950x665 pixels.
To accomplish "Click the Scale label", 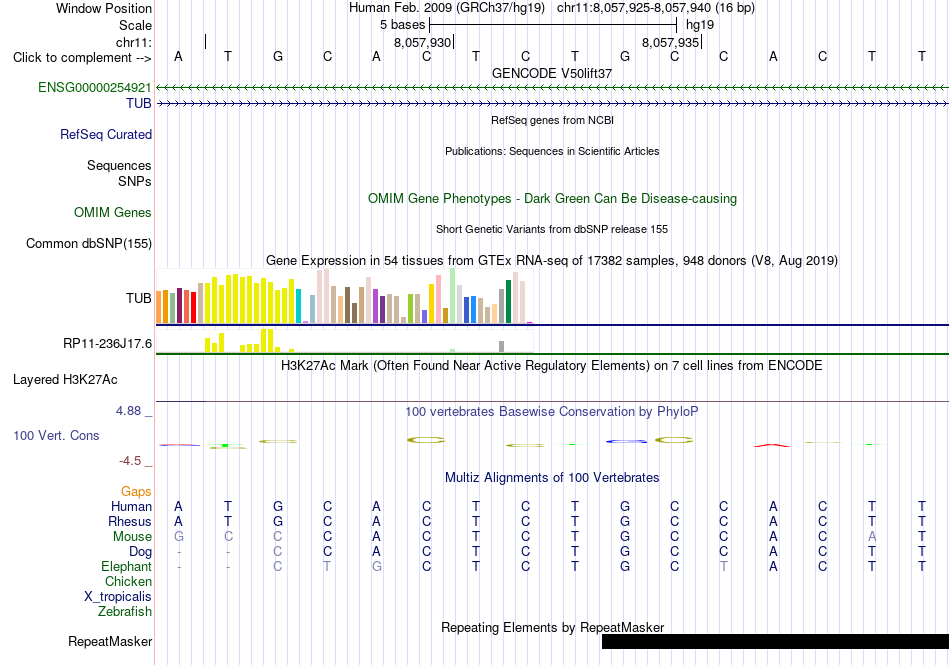I will [x=135, y=25].
